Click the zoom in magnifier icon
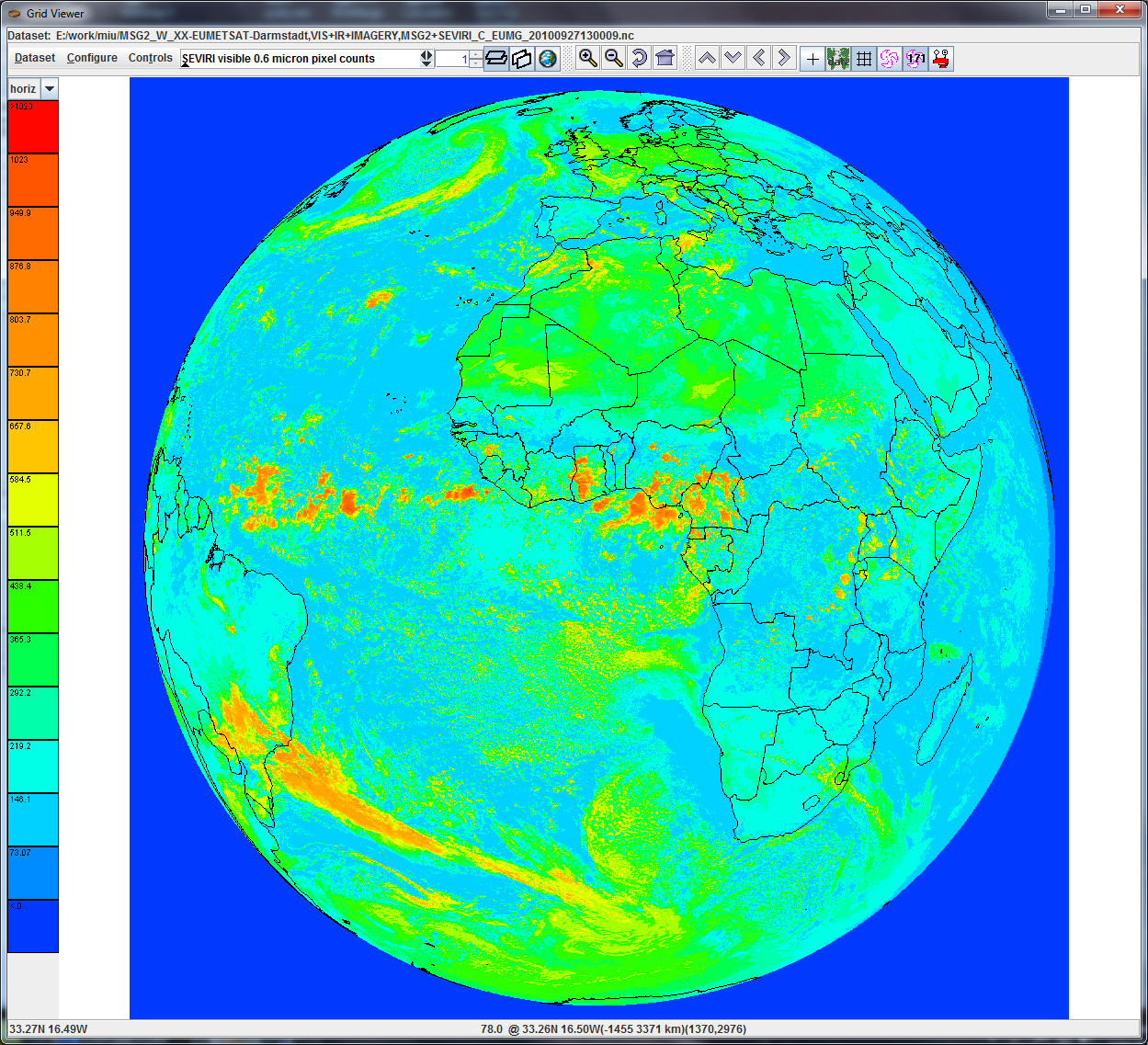The image size is (1148, 1045). point(587,59)
